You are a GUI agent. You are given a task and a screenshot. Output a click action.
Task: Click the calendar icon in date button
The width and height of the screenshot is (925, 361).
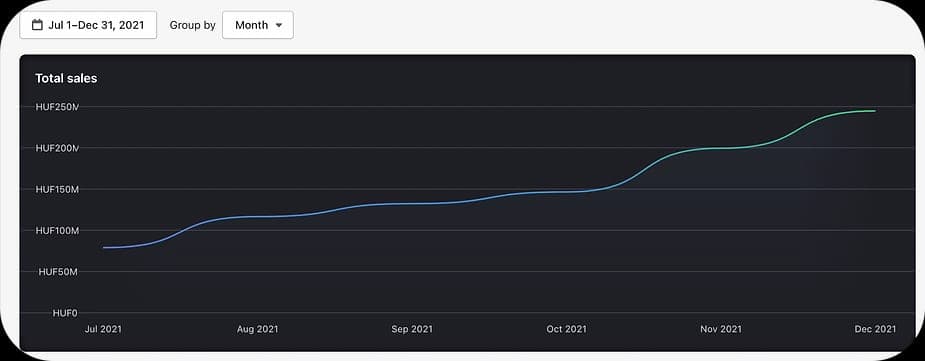[37, 25]
